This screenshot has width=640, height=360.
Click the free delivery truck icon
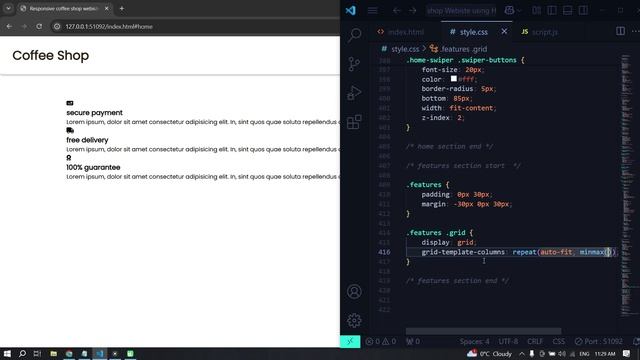click(x=70, y=130)
